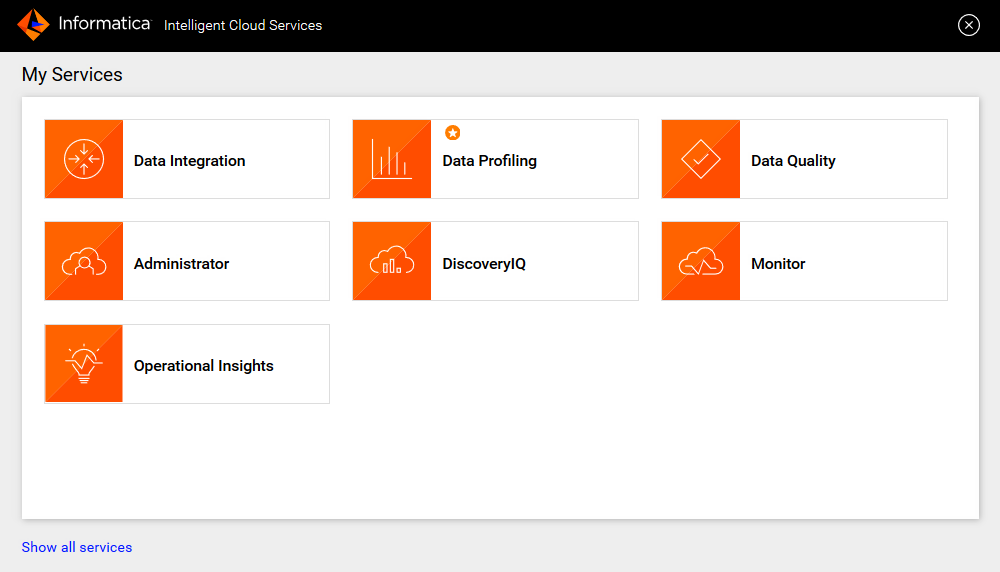Click the Data Quality checkmark diamond icon

tap(701, 160)
